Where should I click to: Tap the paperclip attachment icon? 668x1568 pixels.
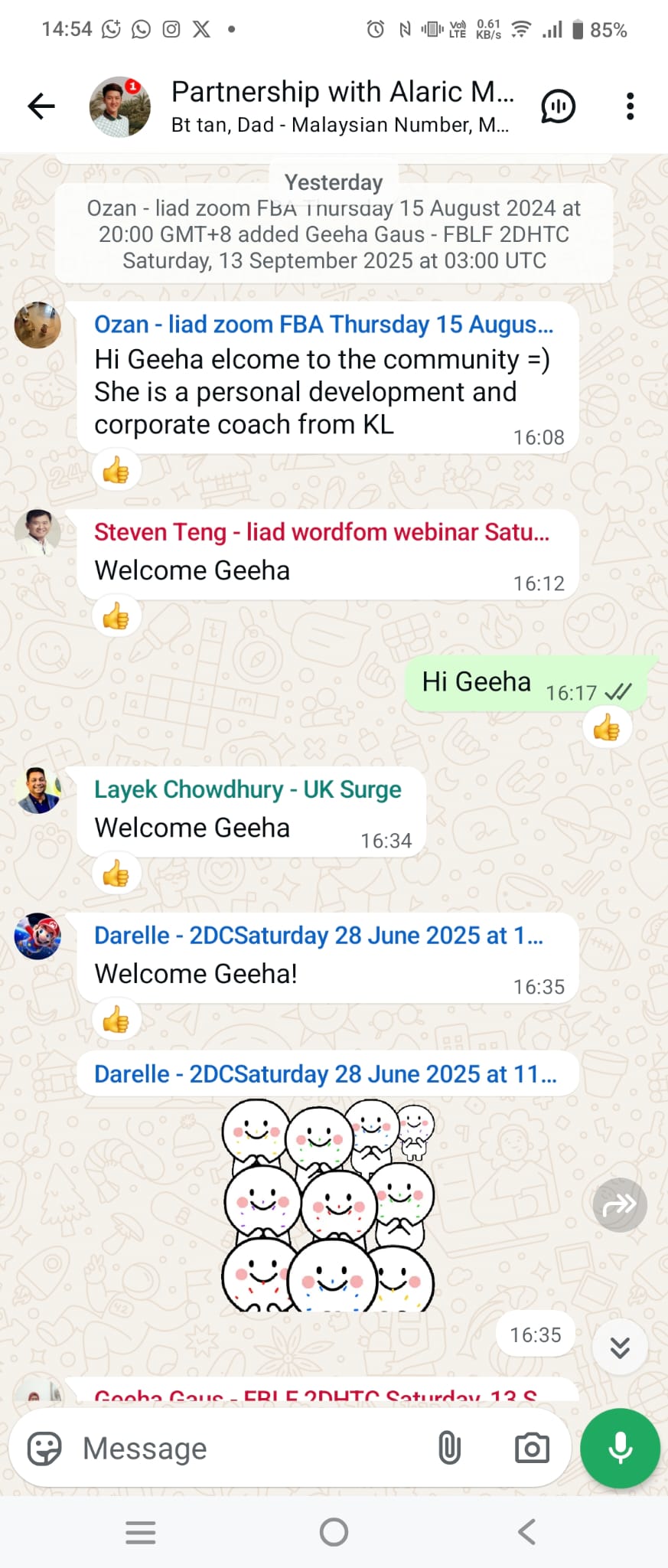pyautogui.click(x=449, y=1449)
